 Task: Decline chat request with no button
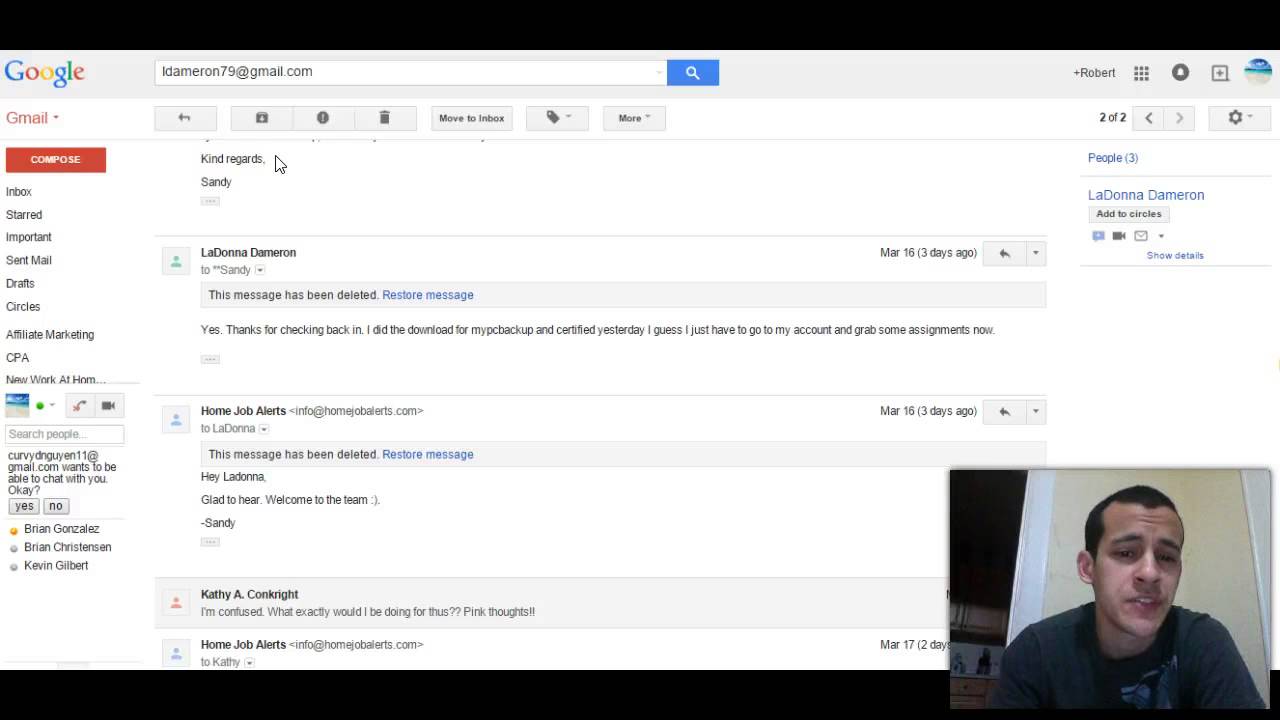point(56,506)
